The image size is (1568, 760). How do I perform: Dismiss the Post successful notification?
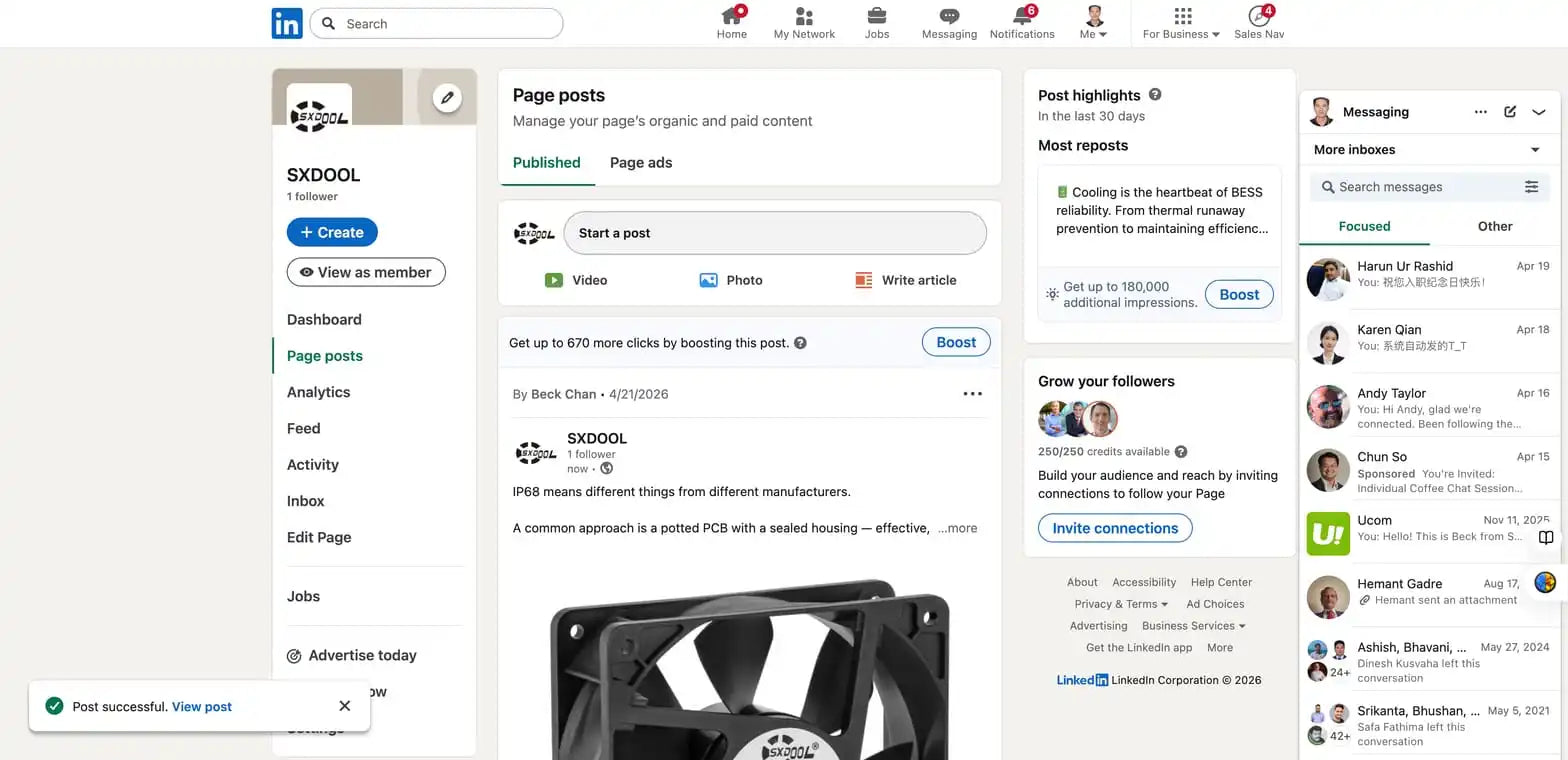(x=345, y=706)
